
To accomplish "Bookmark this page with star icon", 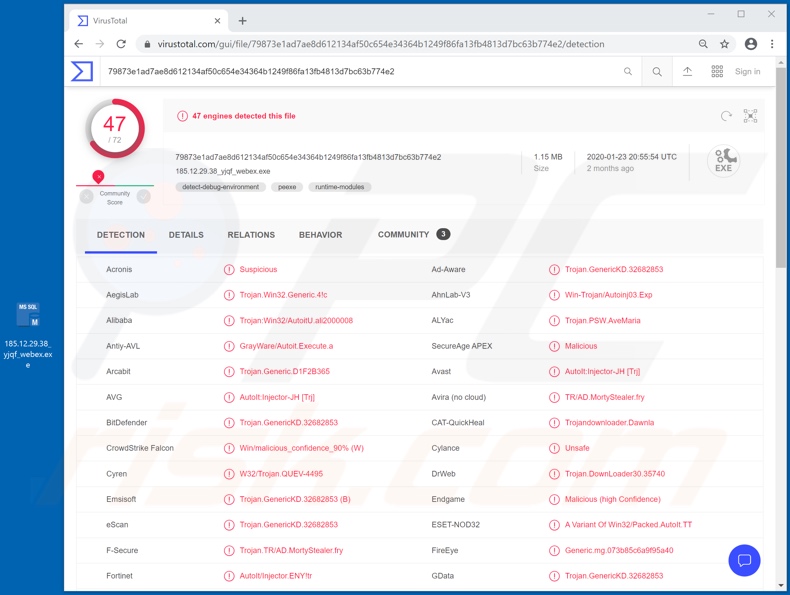I will click(x=725, y=44).
